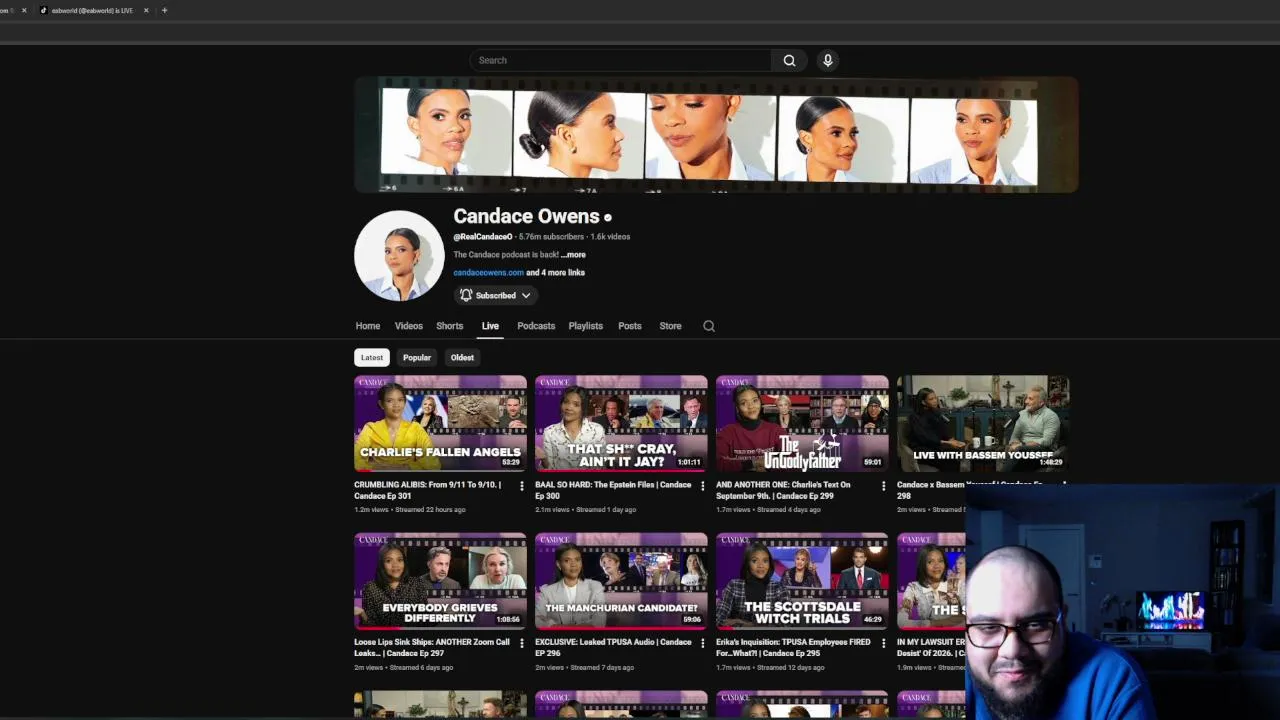Select the Oldest filter chip
Viewport: 1280px width, 720px height.
pos(462,357)
